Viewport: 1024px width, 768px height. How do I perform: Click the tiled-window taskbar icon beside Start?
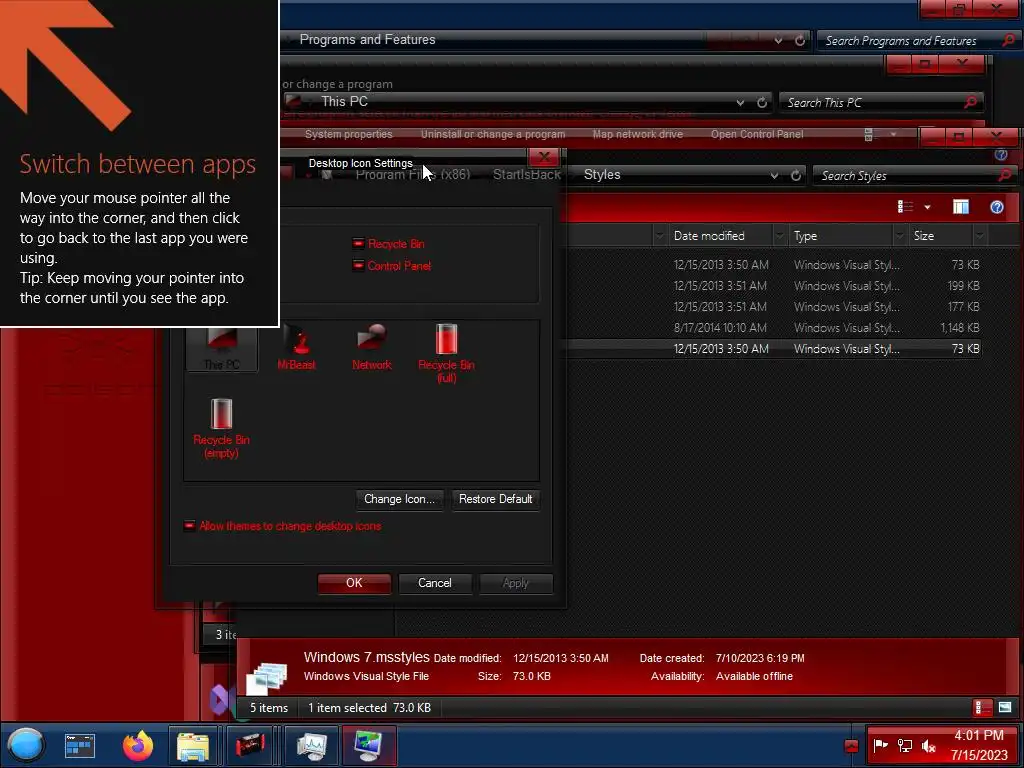tap(80, 746)
